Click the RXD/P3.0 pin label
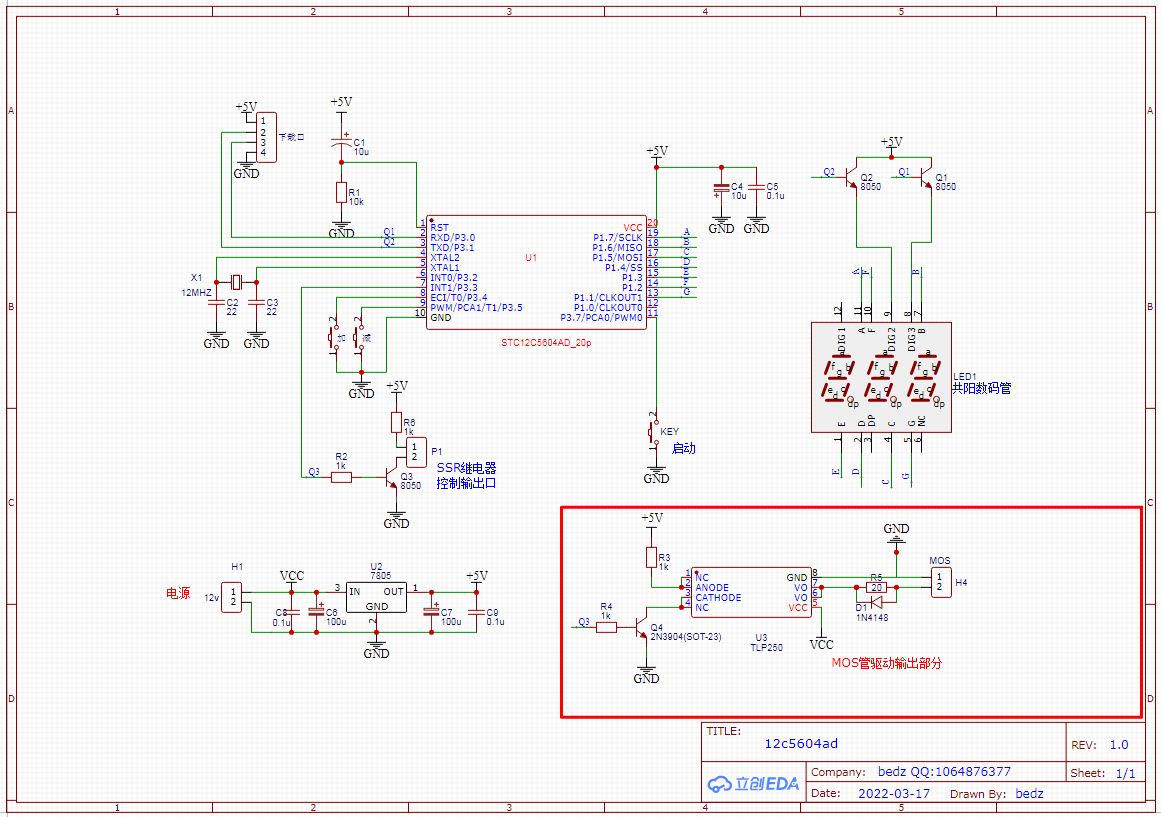The height and width of the screenshot is (817, 1161). (453, 238)
